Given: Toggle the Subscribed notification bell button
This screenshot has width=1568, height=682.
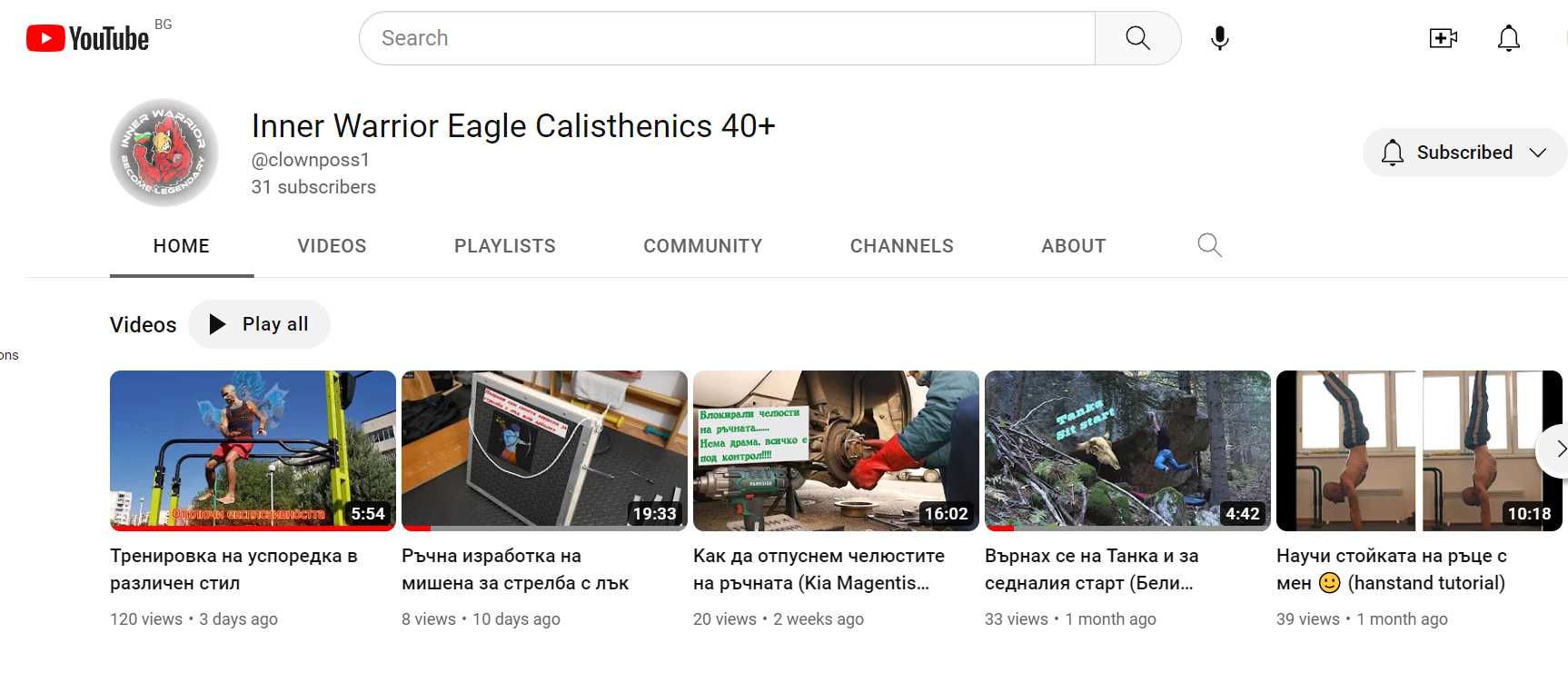Looking at the screenshot, I should [1393, 153].
